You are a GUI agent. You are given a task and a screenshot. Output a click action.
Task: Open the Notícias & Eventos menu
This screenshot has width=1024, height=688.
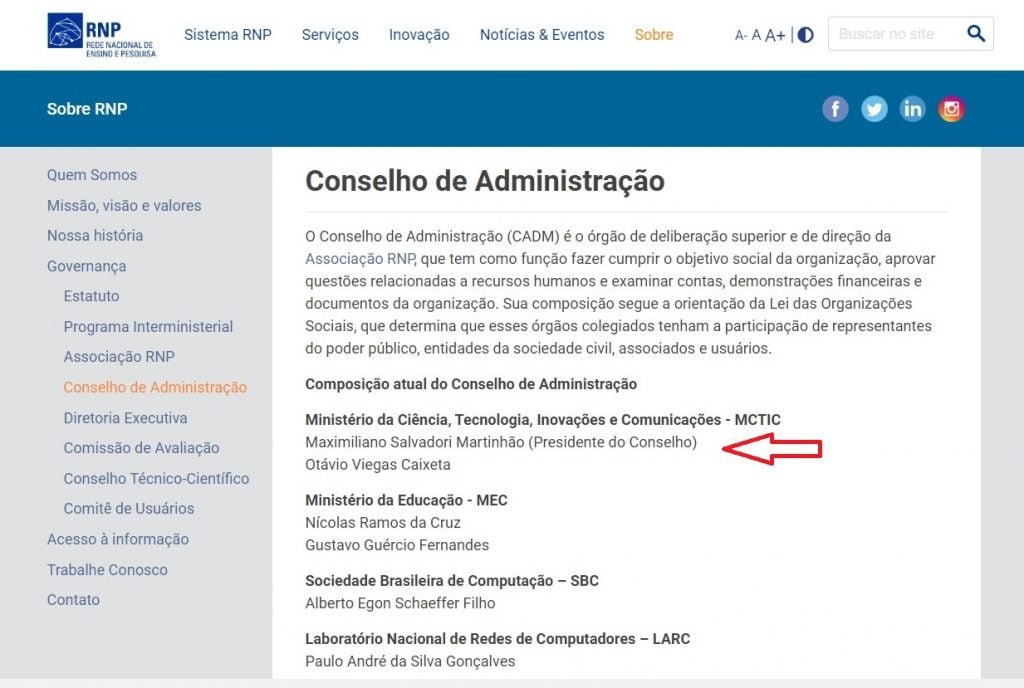pyautogui.click(x=542, y=35)
